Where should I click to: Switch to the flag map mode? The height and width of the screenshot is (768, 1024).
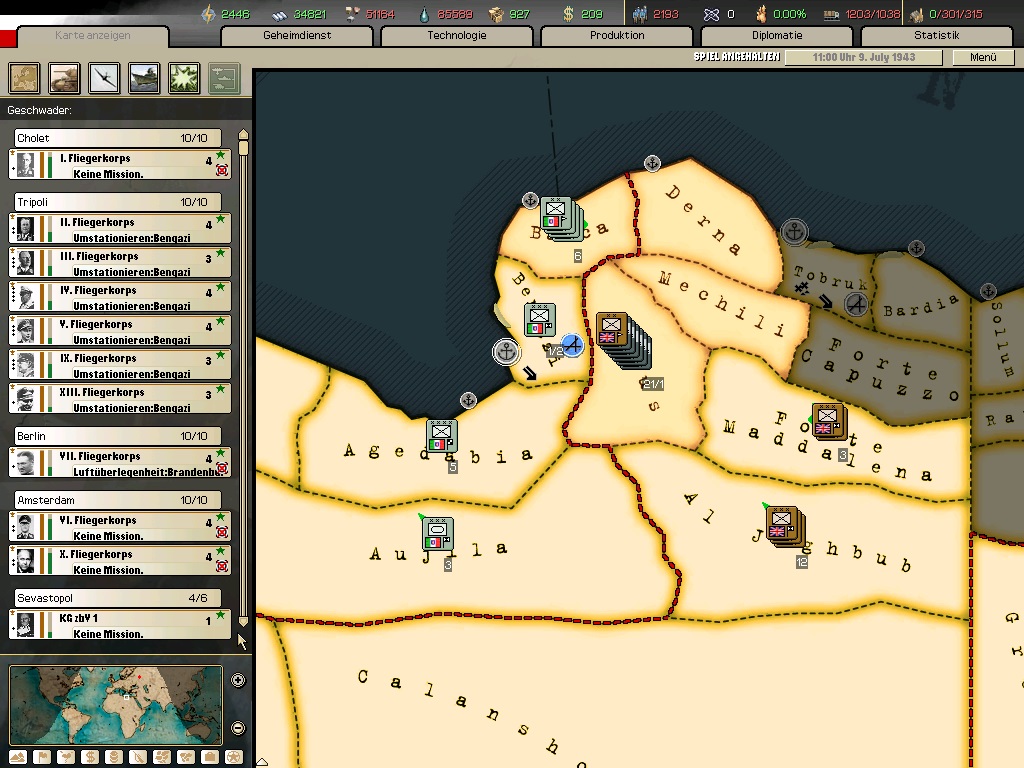pyautogui.click(x=42, y=757)
